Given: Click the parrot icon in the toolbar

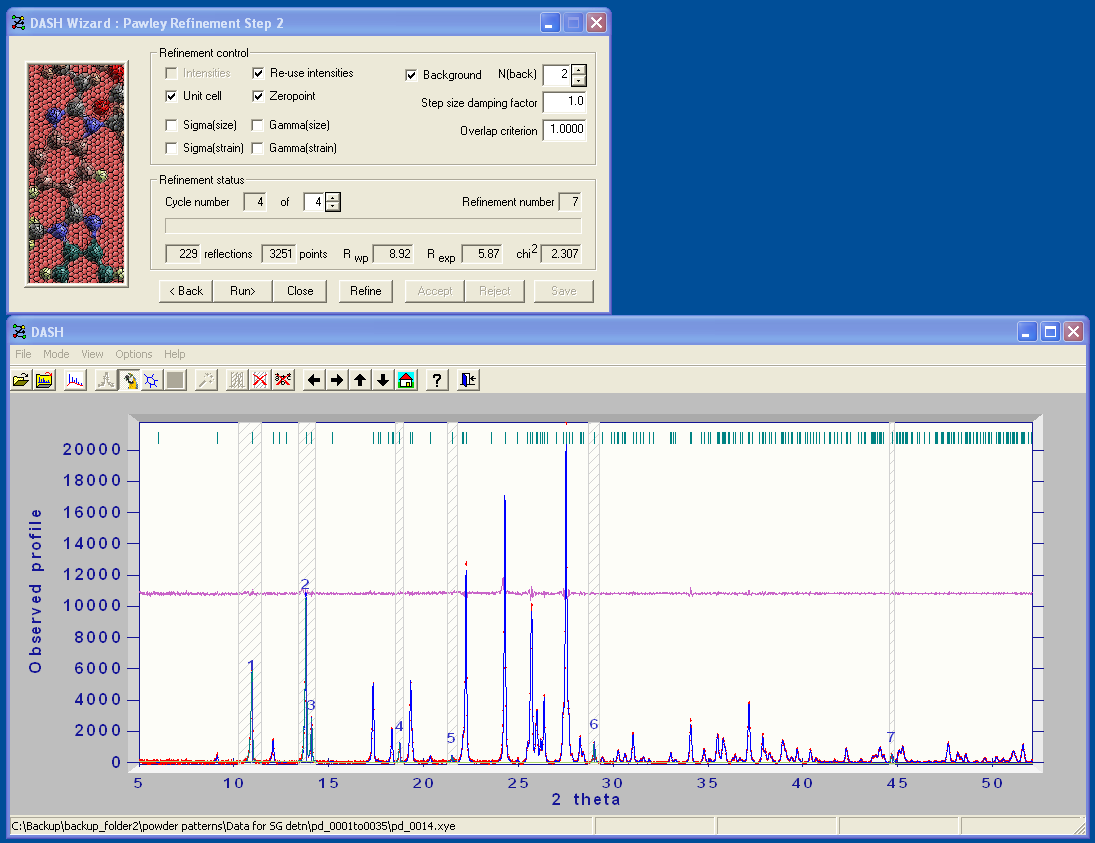Looking at the screenshot, I should (x=129, y=380).
